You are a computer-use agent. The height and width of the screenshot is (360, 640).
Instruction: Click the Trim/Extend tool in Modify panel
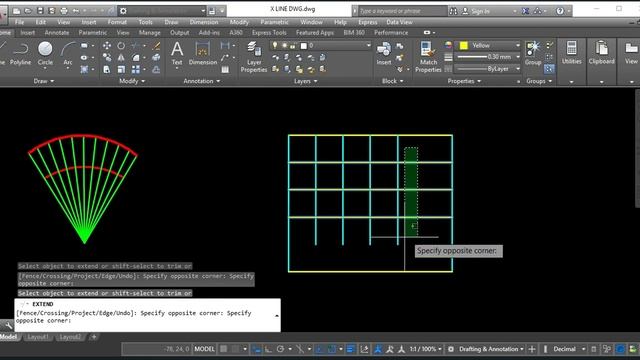pos(136,46)
